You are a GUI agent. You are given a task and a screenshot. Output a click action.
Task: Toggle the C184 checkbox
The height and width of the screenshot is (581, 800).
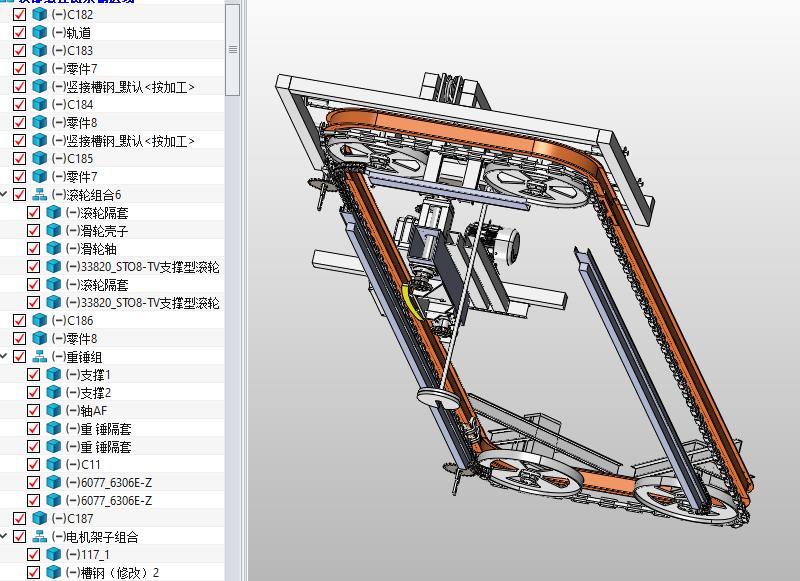pos(19,104)
